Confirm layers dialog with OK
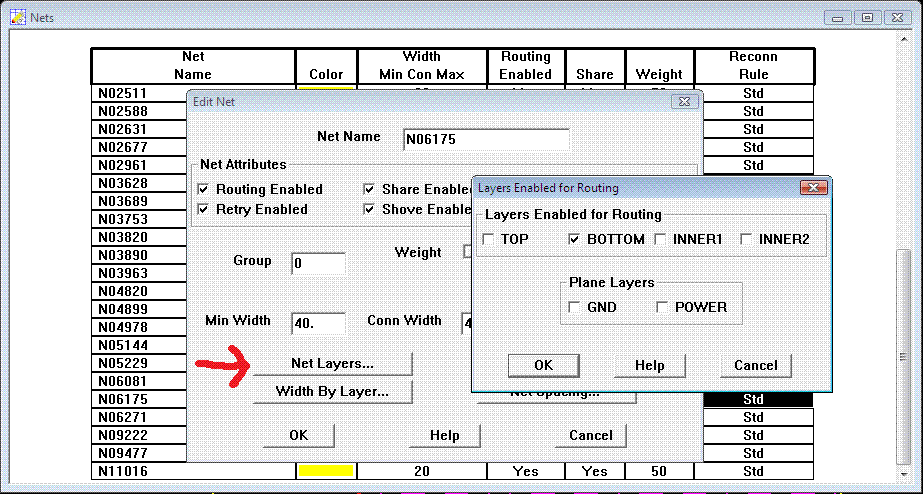Screen dimensions: 923x494 (543, 366)
